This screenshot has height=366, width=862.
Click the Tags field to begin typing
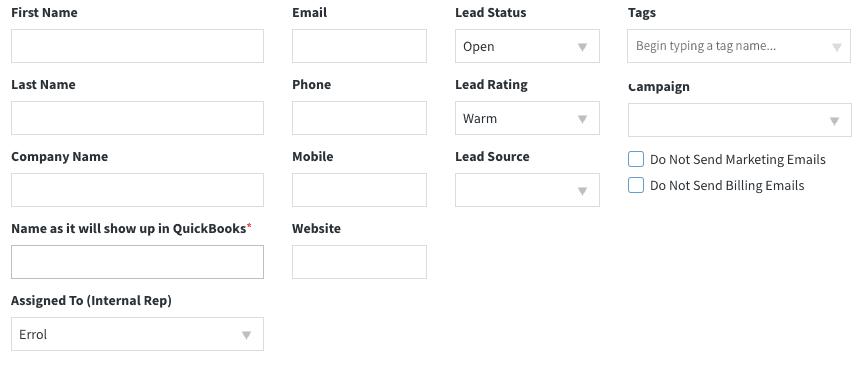tap(739, 46)
